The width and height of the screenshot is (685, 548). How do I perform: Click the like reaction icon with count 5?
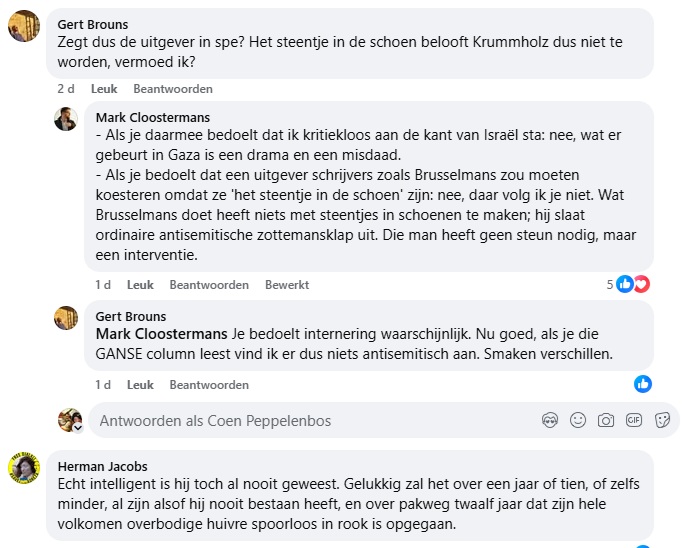coord(625,284)
